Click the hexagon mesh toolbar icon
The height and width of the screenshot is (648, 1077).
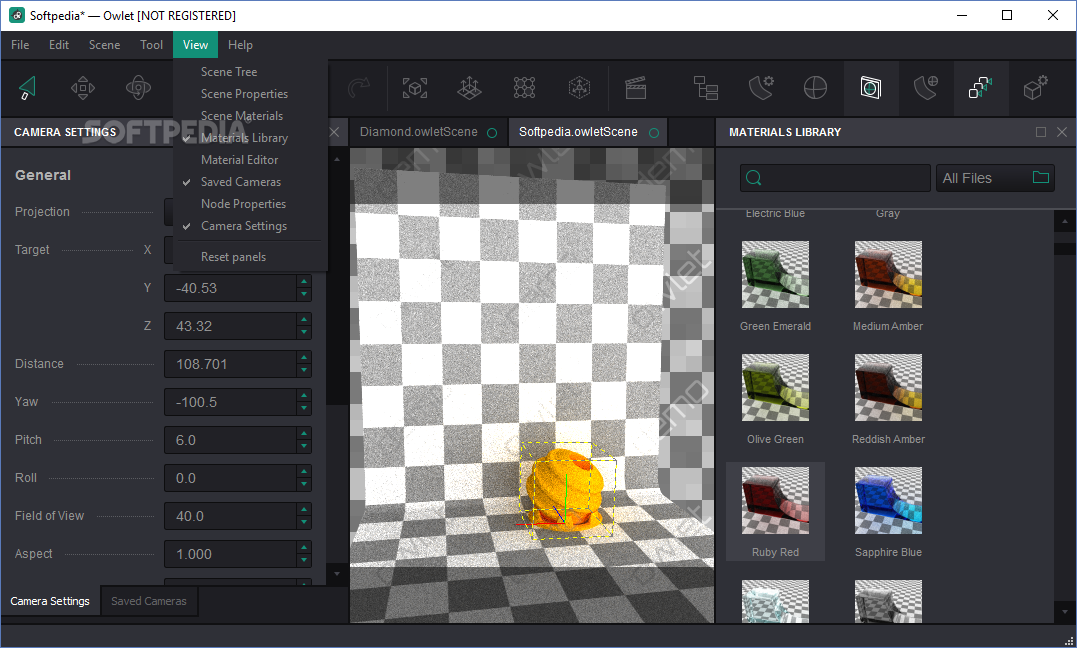click(580, 88)
